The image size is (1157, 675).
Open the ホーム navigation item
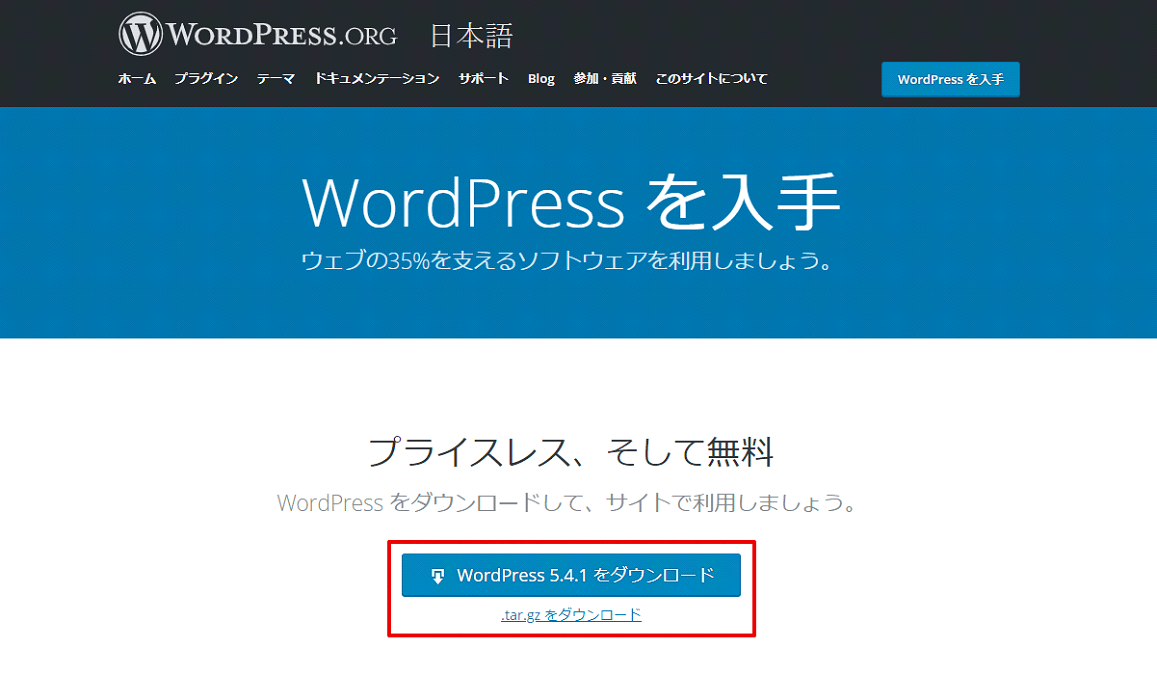coord(137,79)
